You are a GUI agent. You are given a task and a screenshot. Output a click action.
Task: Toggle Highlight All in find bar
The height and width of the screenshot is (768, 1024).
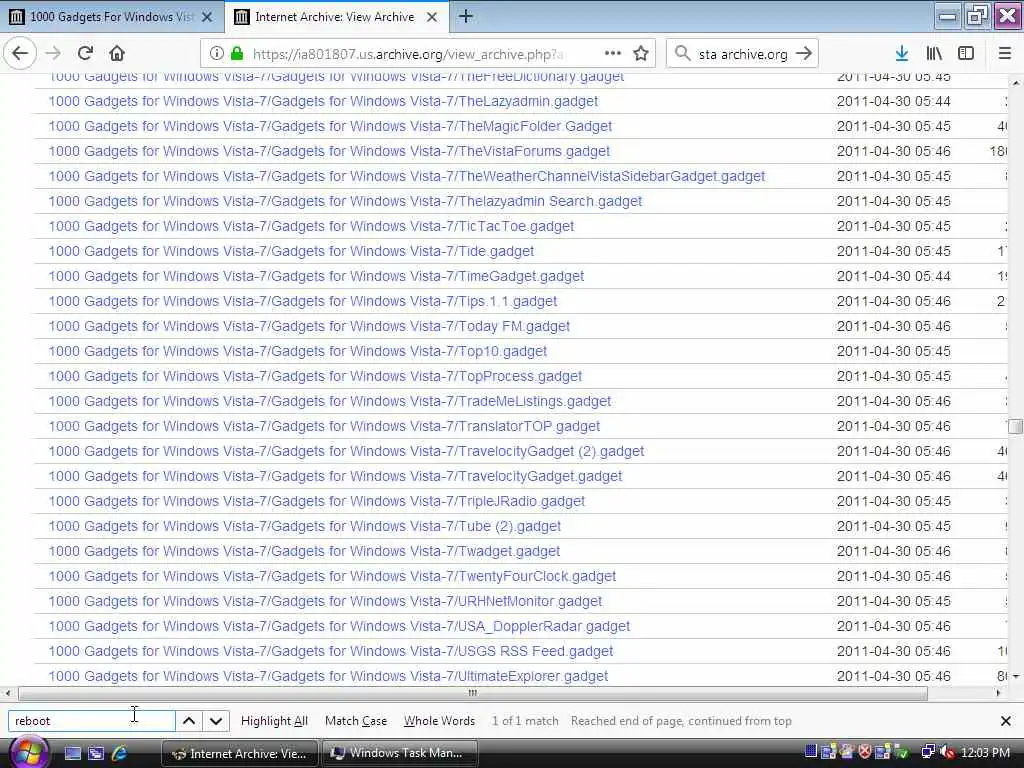point(274,721)
